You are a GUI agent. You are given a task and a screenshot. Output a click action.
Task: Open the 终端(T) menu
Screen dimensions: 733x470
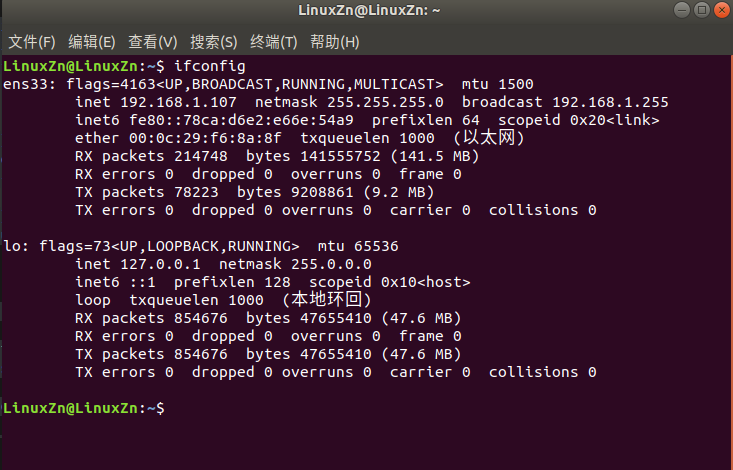[x=273, y=42]
